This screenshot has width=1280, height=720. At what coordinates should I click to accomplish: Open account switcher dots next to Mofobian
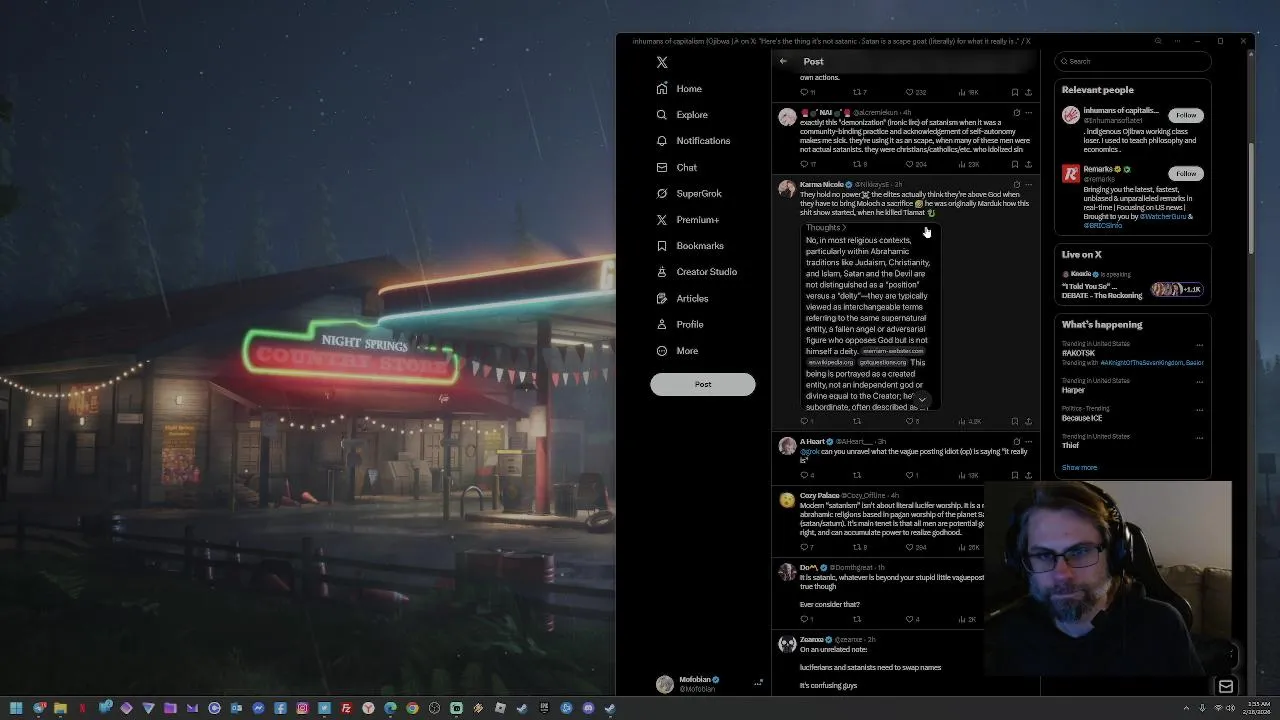[x=758, y=683]
